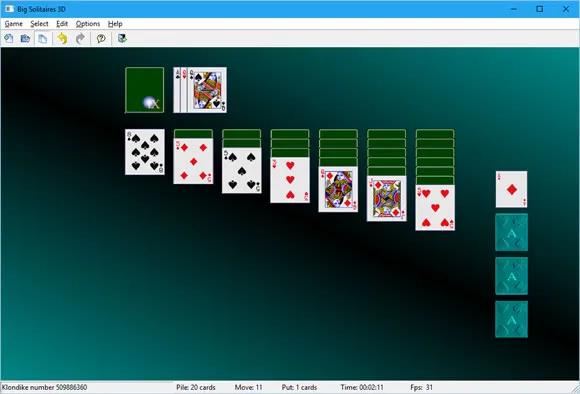Screen dimensions: 580x394
Task: Start a new game from toolbar
Action: pyautogui.click(x=9, y=38)
